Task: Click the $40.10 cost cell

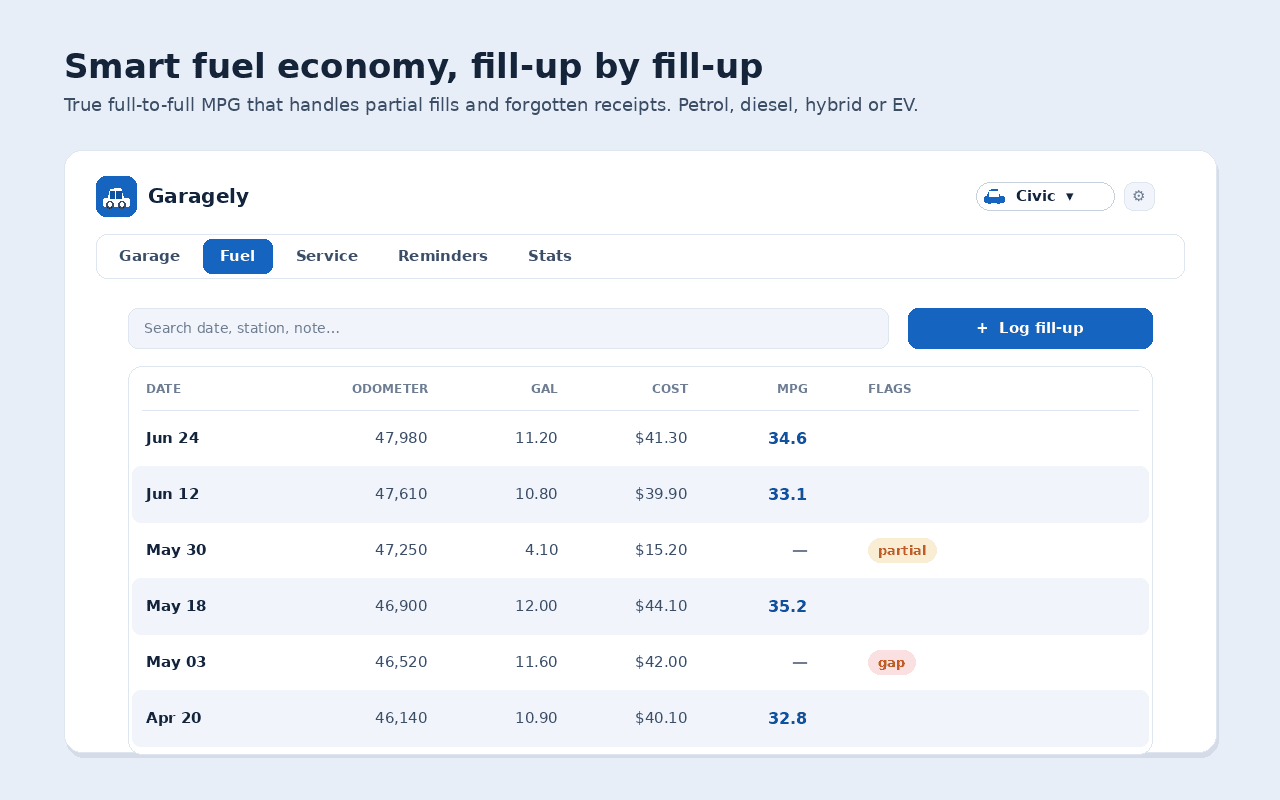Action: (x=661, y=718)
